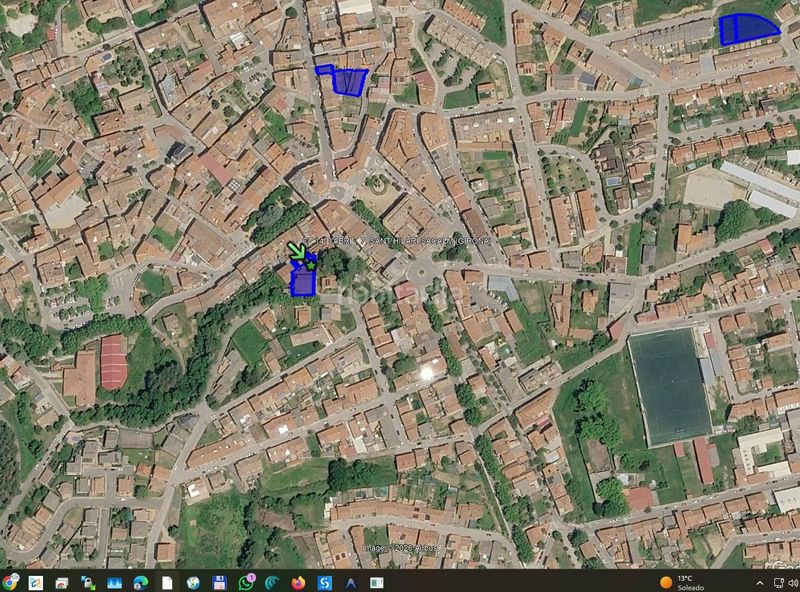Open Google Chrome from the taskbar
The image size is (800, 592).
(9, 582)
